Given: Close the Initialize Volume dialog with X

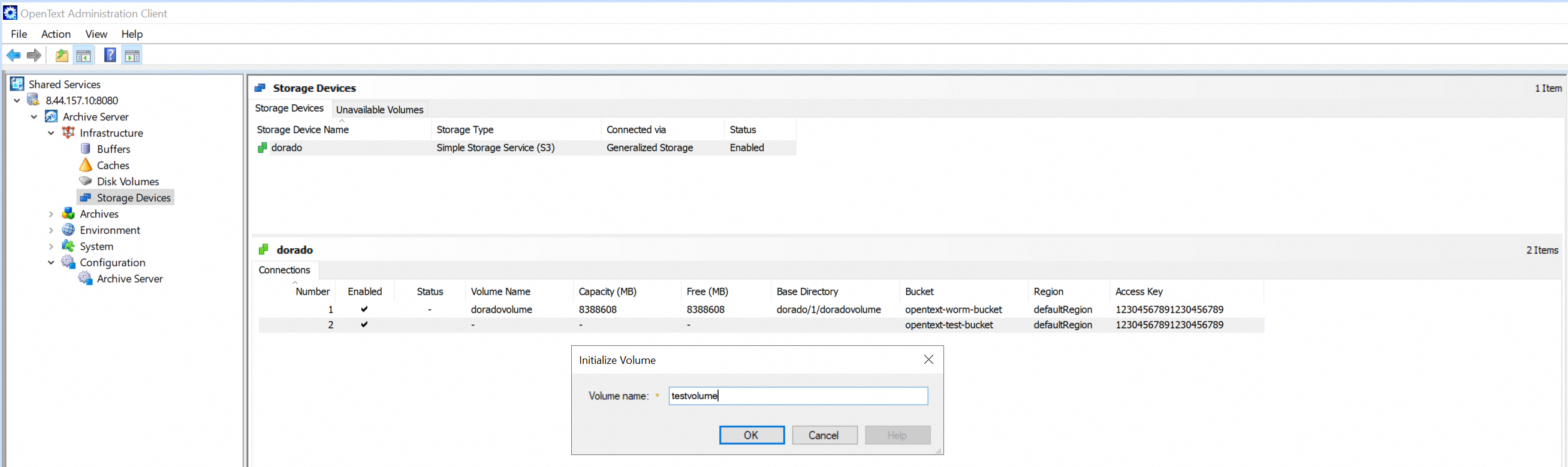Looking at the screenshot, I should tap(928, 359).
